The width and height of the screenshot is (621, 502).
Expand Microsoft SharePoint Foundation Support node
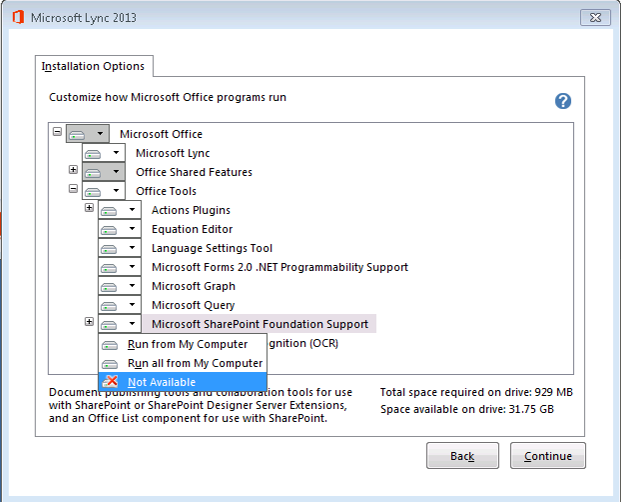[89, 321]
